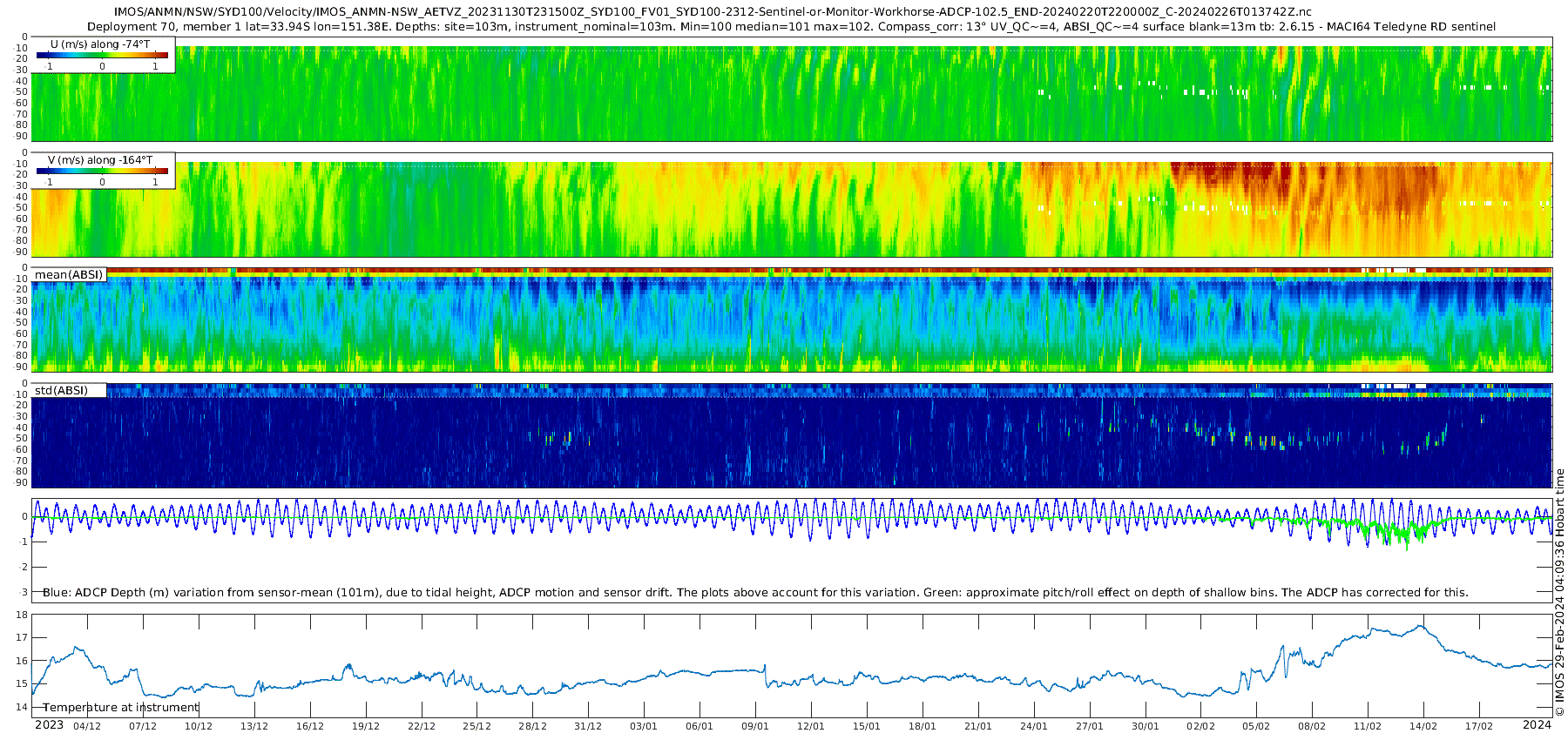Select the 09/01 date on time axis

754,726
